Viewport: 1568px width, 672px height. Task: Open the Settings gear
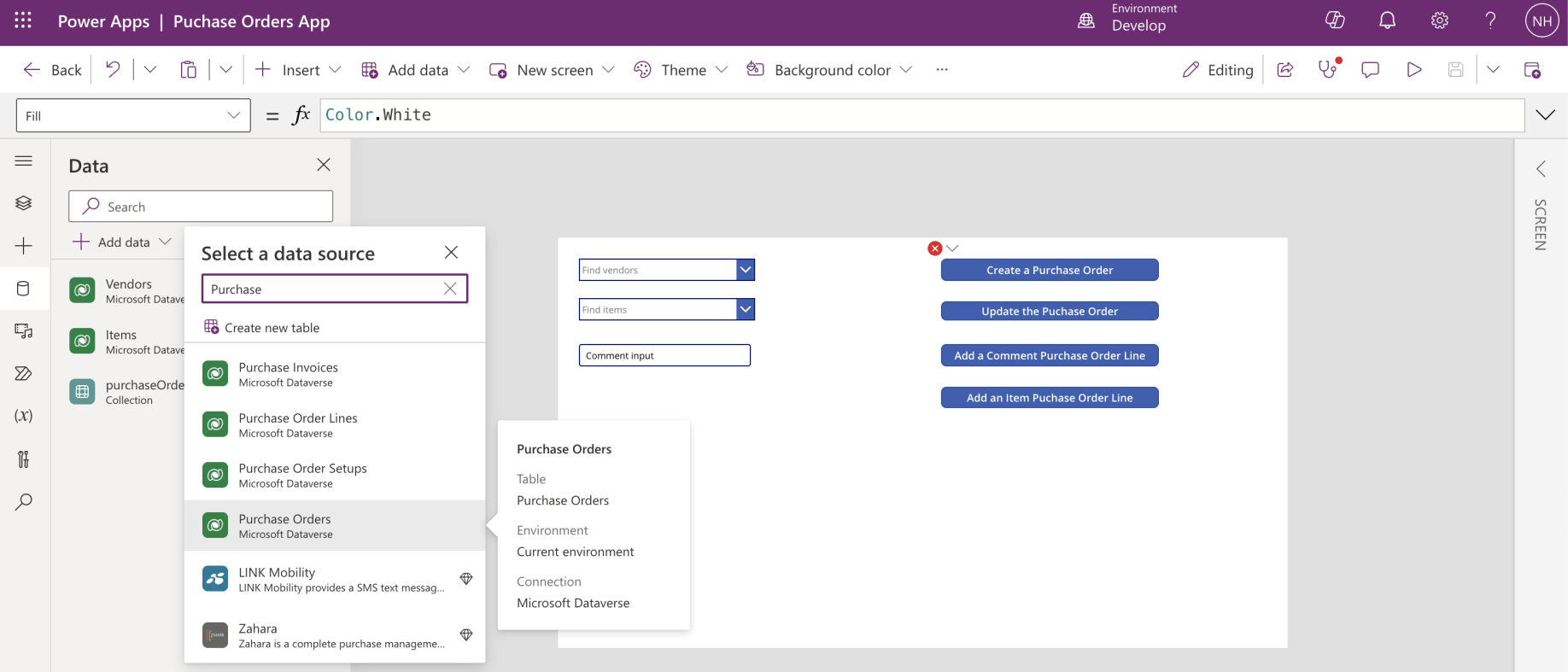click(1440, 20)
